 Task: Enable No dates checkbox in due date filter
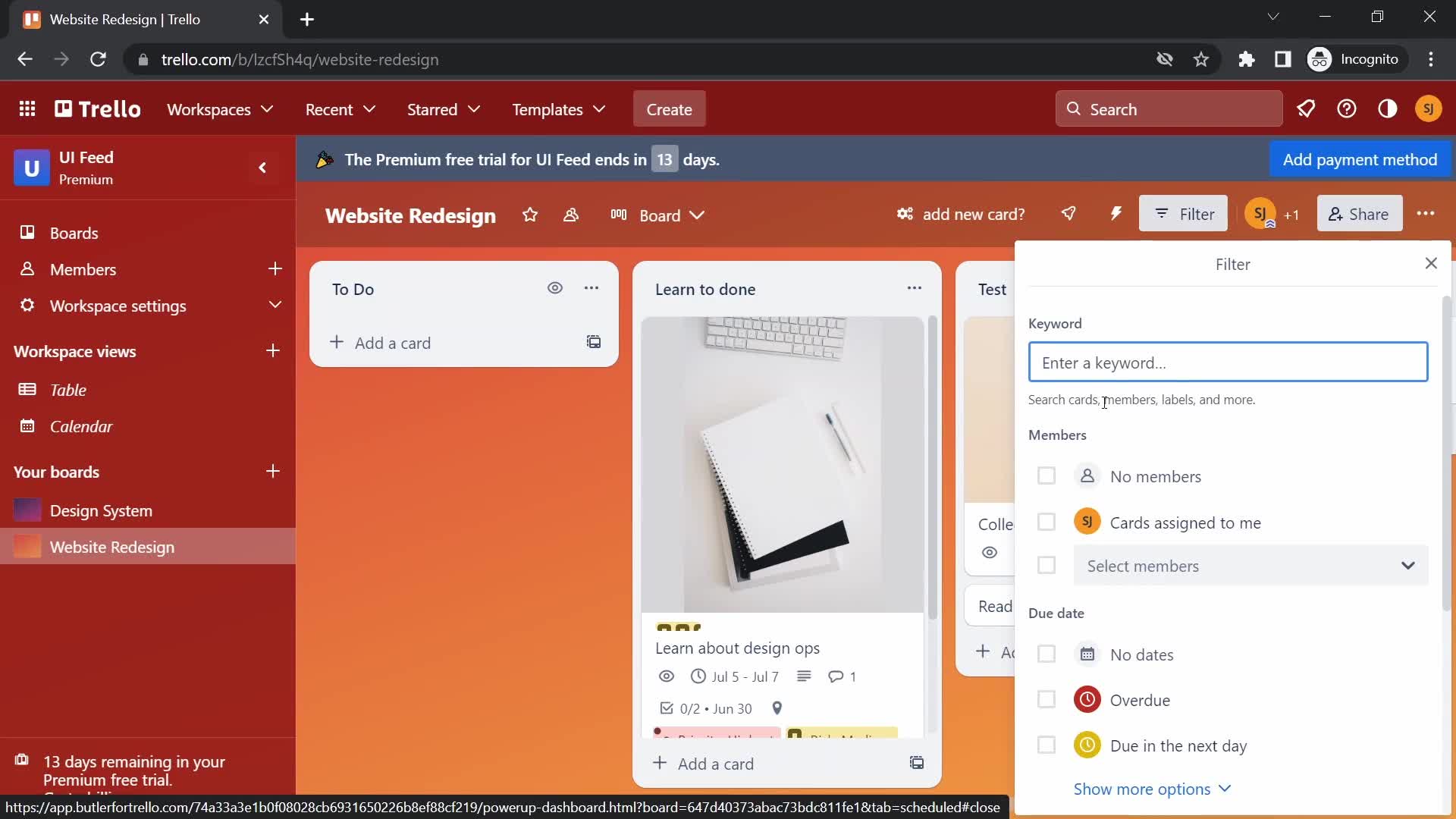point(1047,653)
